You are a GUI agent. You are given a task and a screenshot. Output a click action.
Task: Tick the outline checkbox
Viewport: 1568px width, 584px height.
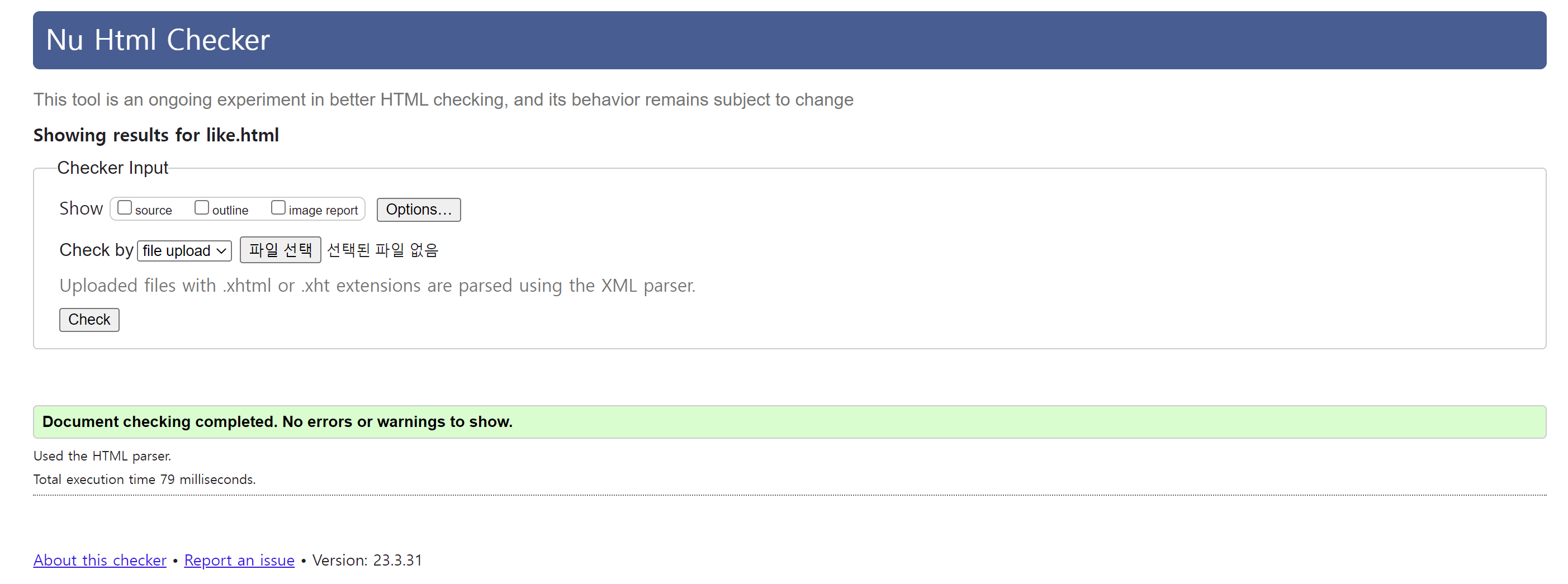tap(201, 208)
